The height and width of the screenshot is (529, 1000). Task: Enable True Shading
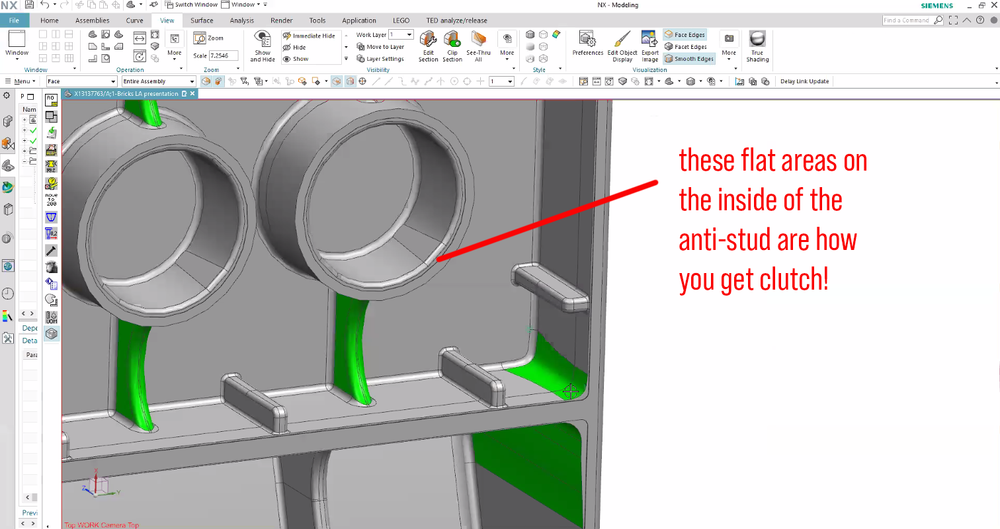[x=757, y=46]
